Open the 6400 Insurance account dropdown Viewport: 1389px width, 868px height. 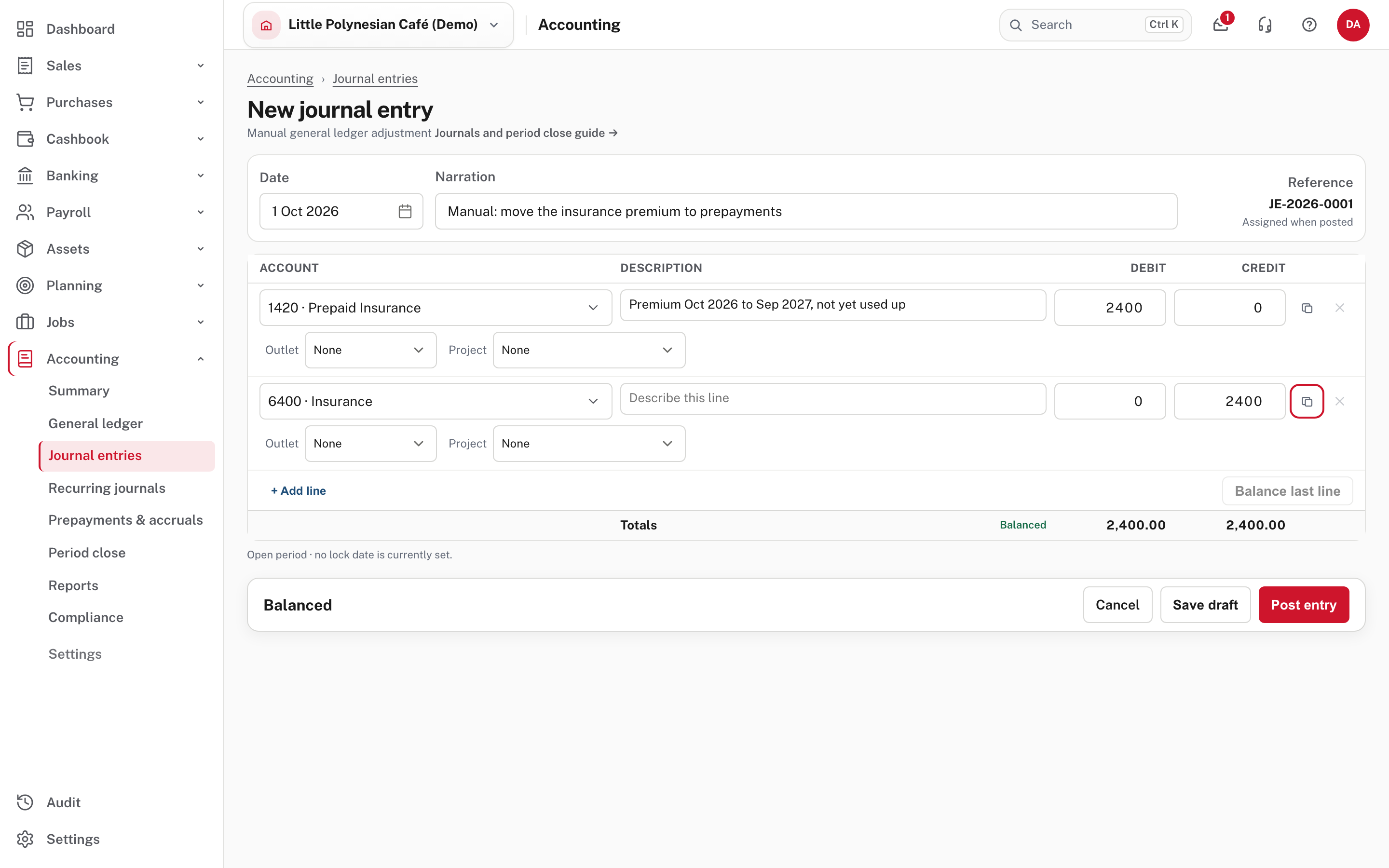(x=436, y=401)
